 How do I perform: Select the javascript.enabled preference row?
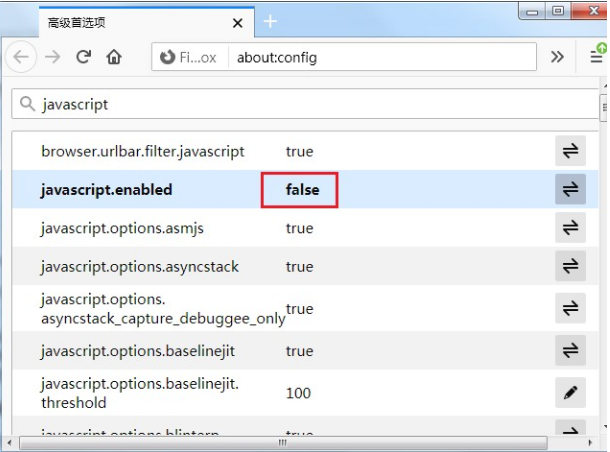(x=150, y=189)
